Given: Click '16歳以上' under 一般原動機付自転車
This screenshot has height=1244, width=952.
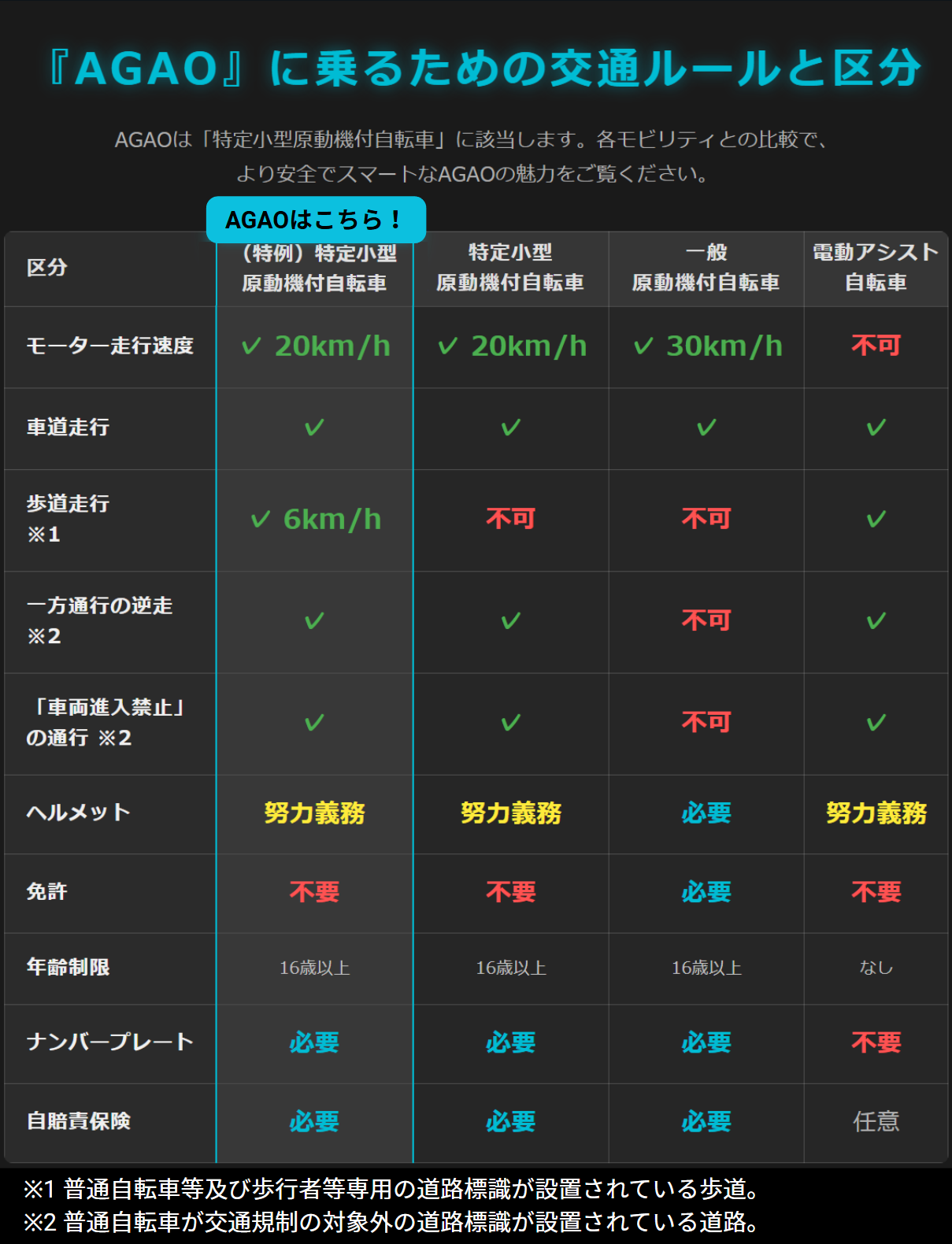Looking at the screenshot, I should click(706, 968).
